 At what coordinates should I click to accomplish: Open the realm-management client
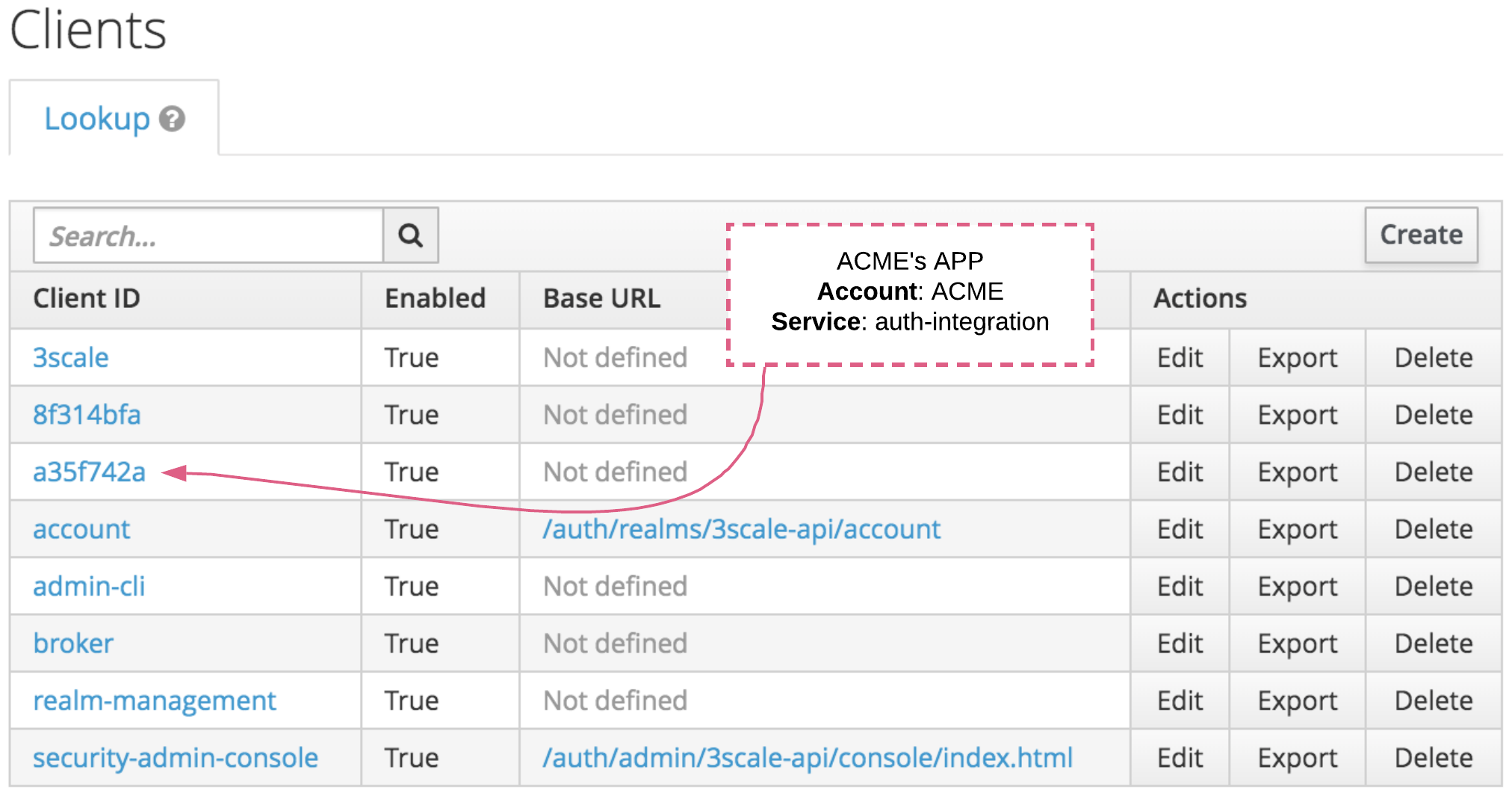[x=155, y=700]
